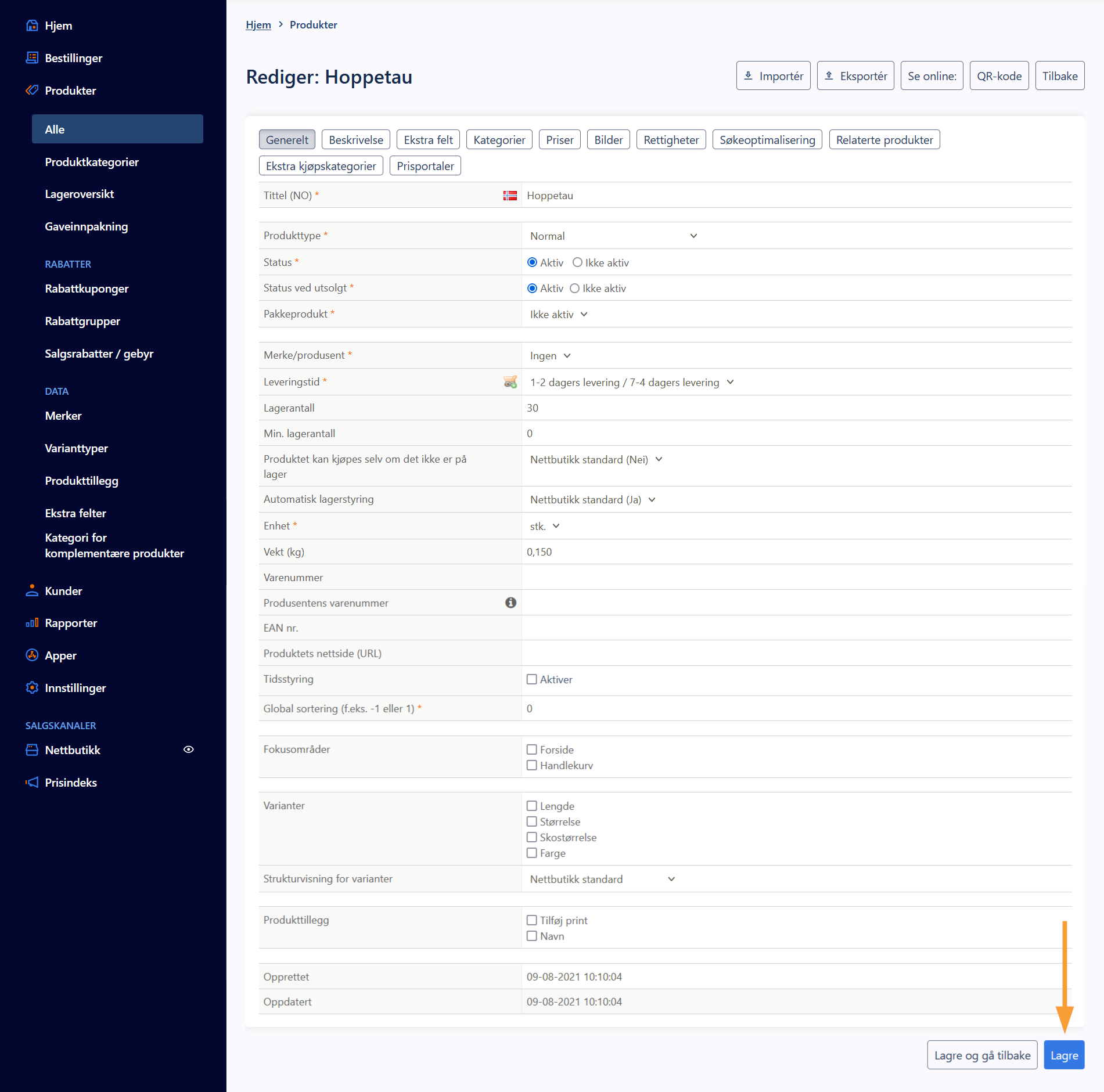Switch to the Bilder tab

click(x=609, y=140)
